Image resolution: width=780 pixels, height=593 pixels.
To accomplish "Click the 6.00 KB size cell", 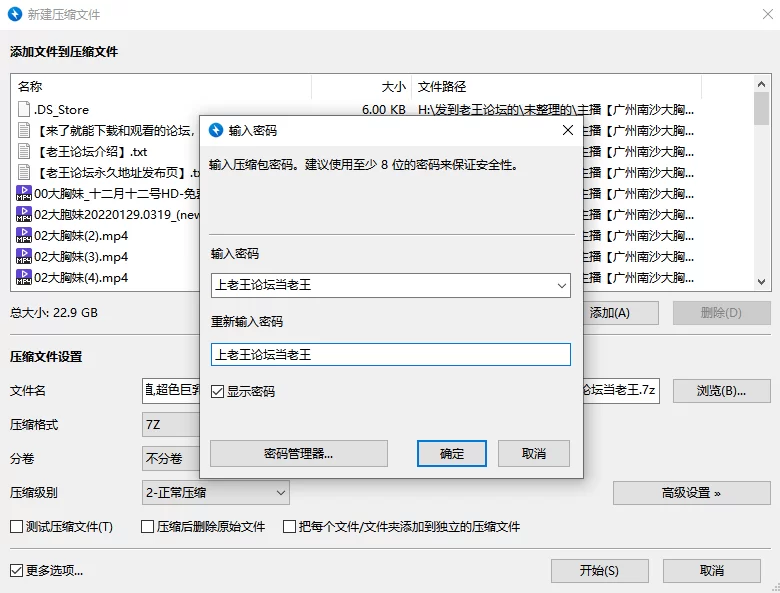I will tap(384, 109).
